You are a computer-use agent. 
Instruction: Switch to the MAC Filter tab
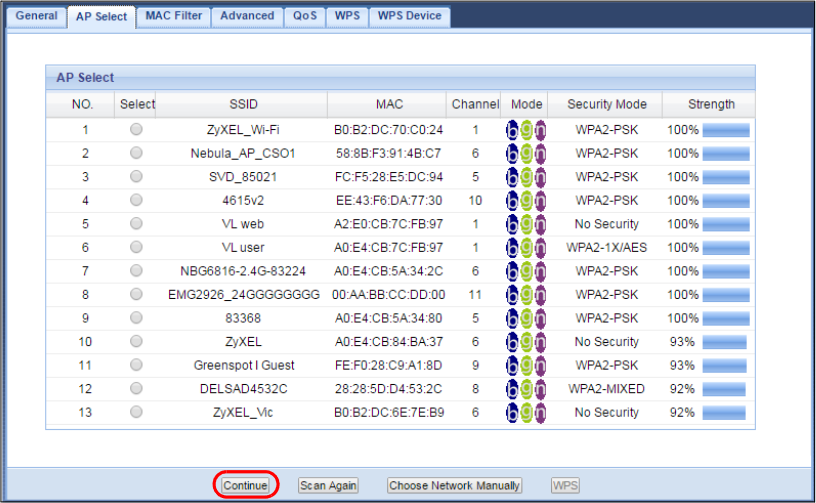coord(173,16)
